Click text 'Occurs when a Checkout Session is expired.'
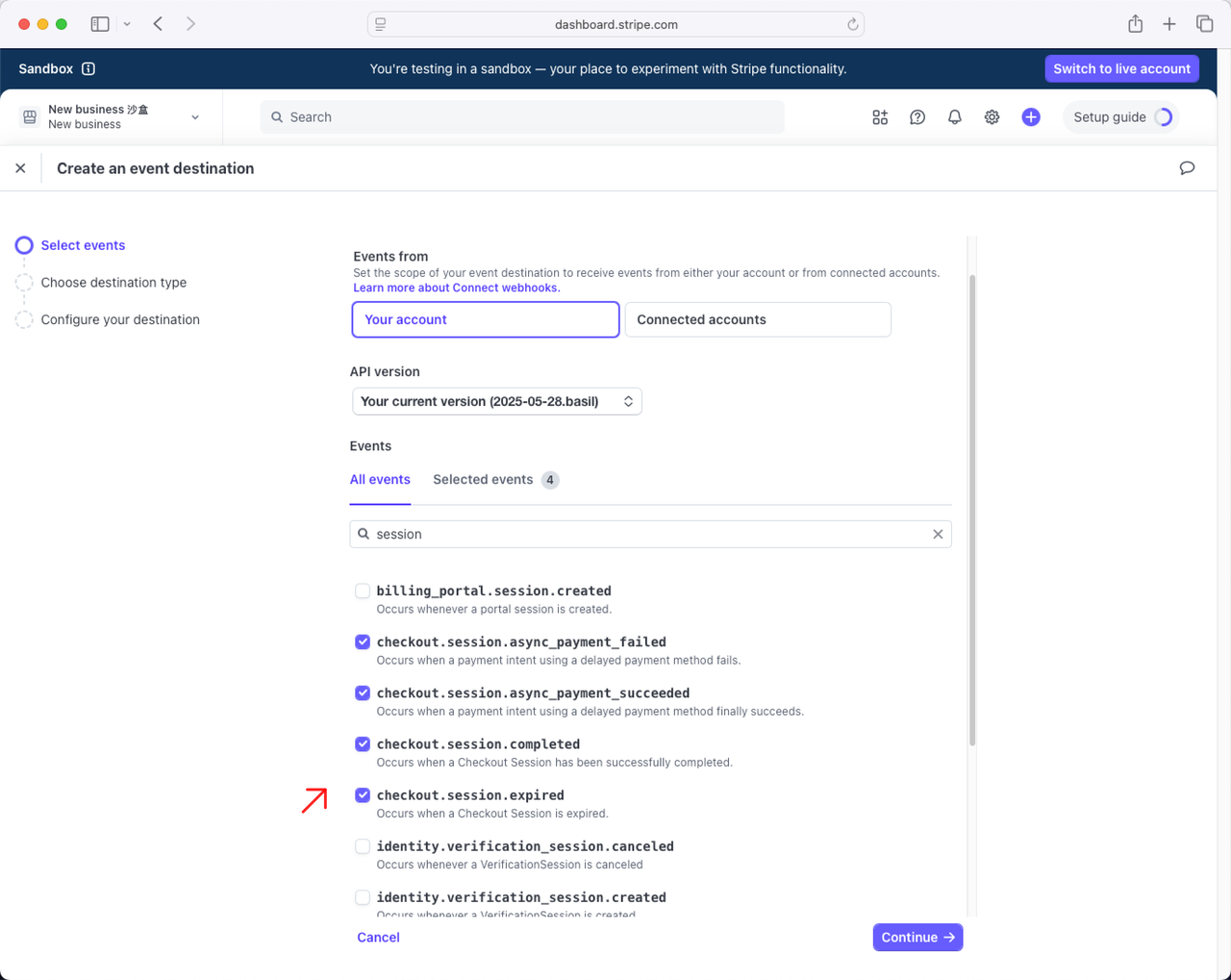 coord(492,814)
